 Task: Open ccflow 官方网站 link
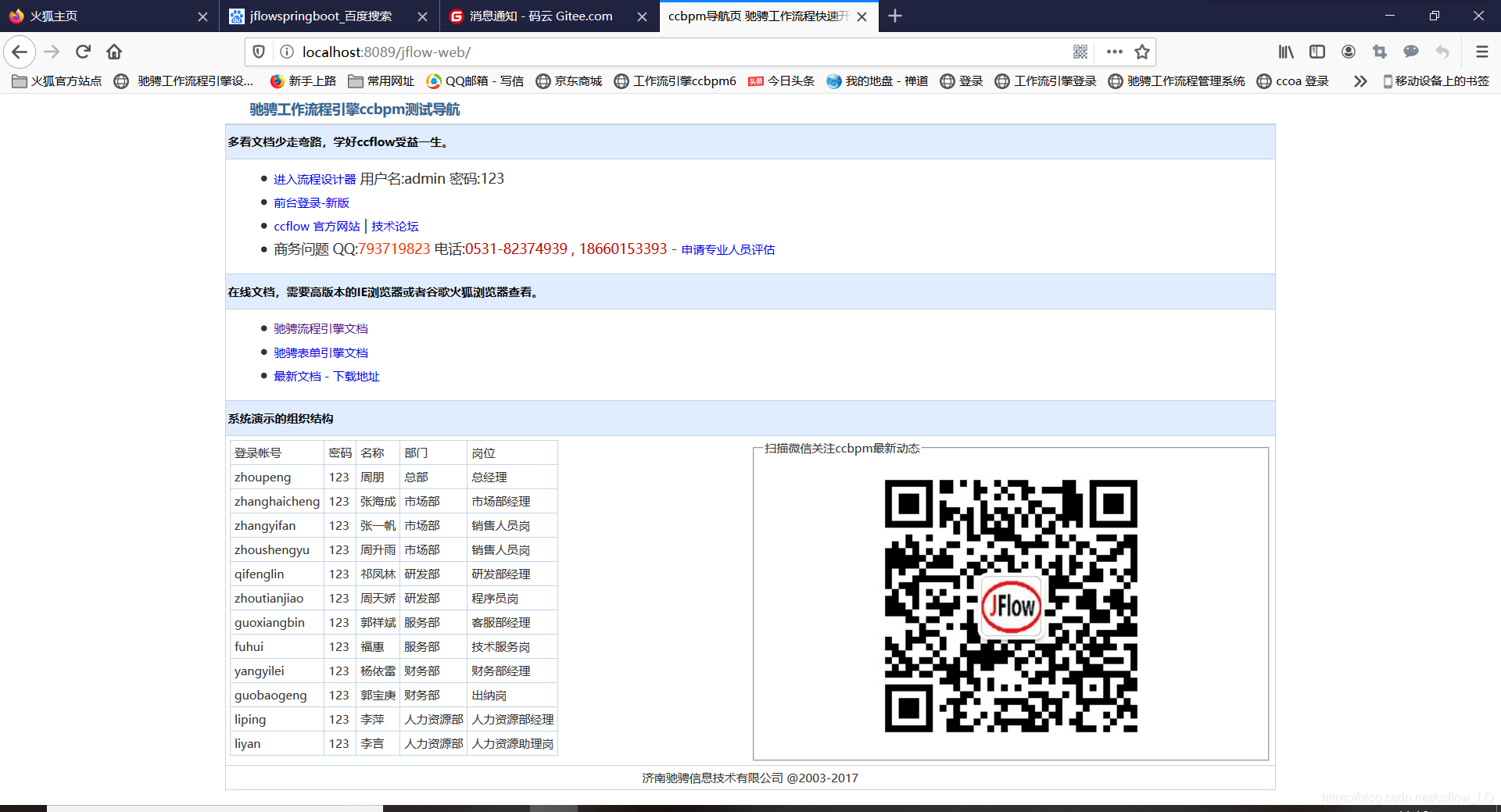coord(317,227)
